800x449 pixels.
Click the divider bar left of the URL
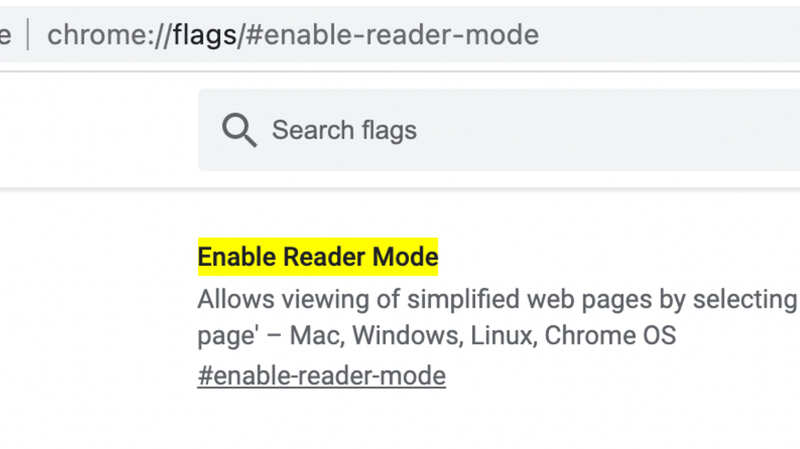[27, 35]
